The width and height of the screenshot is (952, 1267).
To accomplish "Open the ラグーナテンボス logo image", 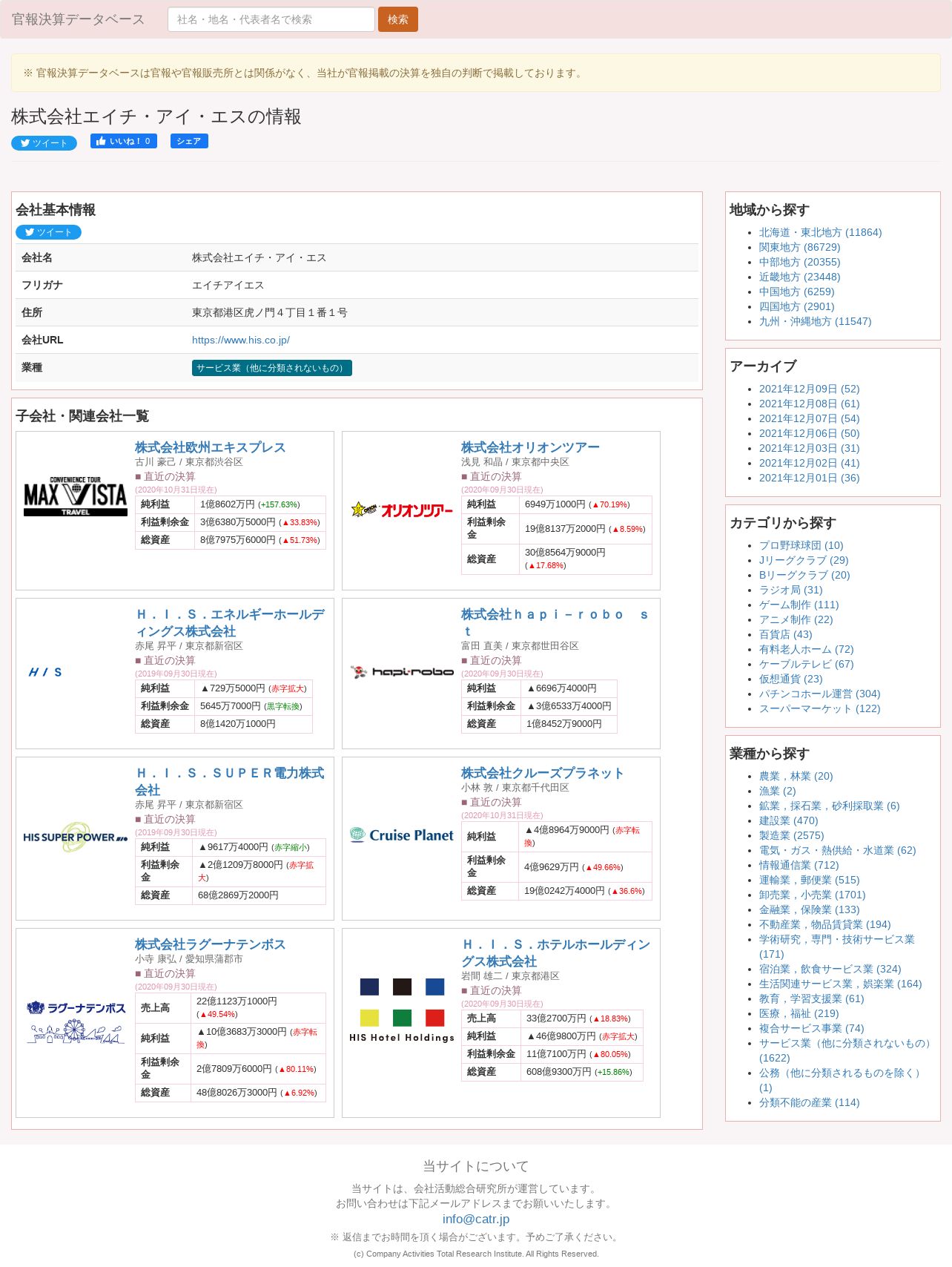I will (76, 1022).
